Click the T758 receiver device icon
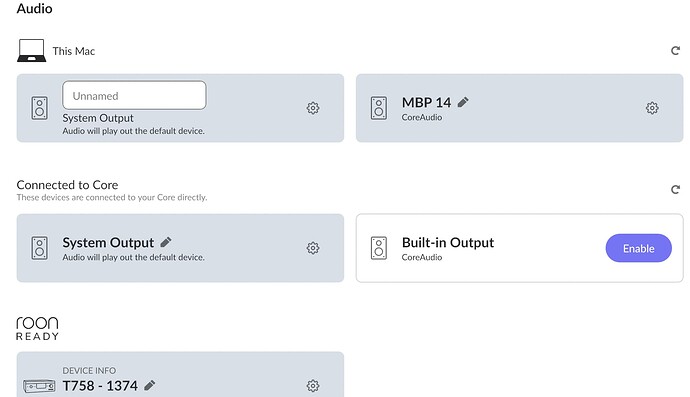690x397 pixels. [x=39, y=386]
